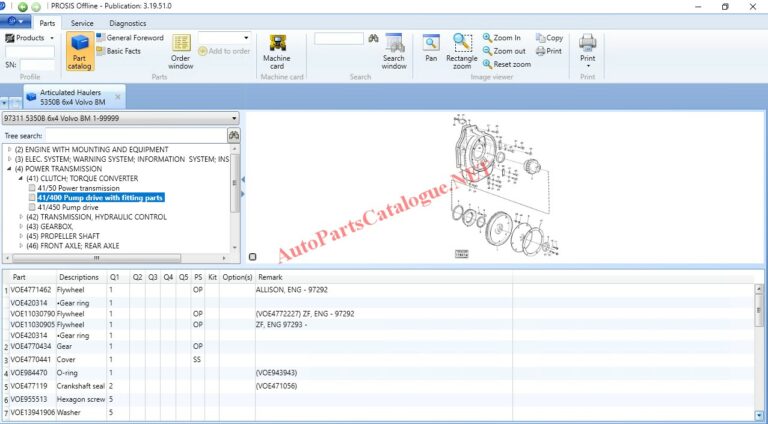
Task: Open the Order window
Action: 181,51
